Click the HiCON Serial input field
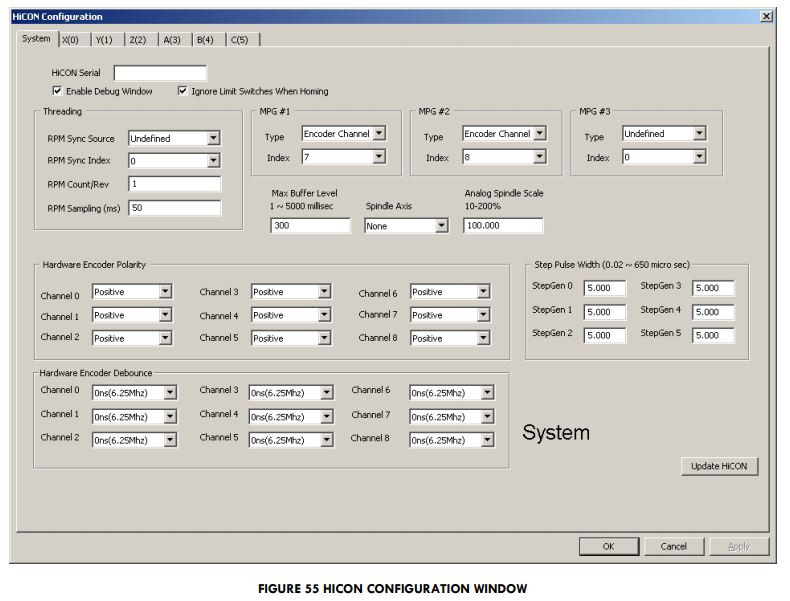The height and width of the screenshot is (601, 790). click(x=160, y=73)
